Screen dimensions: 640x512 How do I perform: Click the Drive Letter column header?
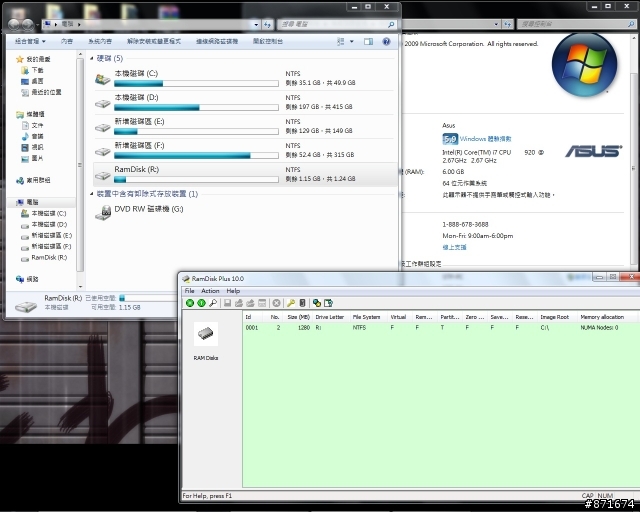(330, 317)
